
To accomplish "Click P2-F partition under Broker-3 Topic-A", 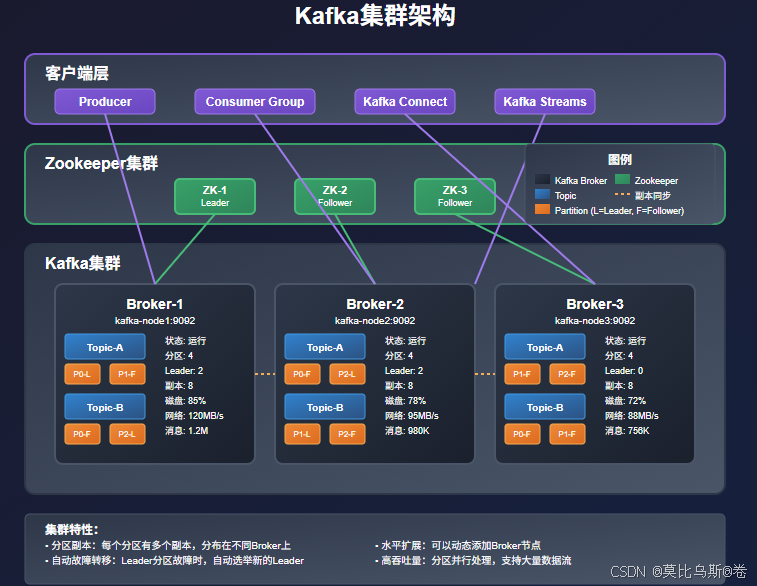I will [567, 374].
